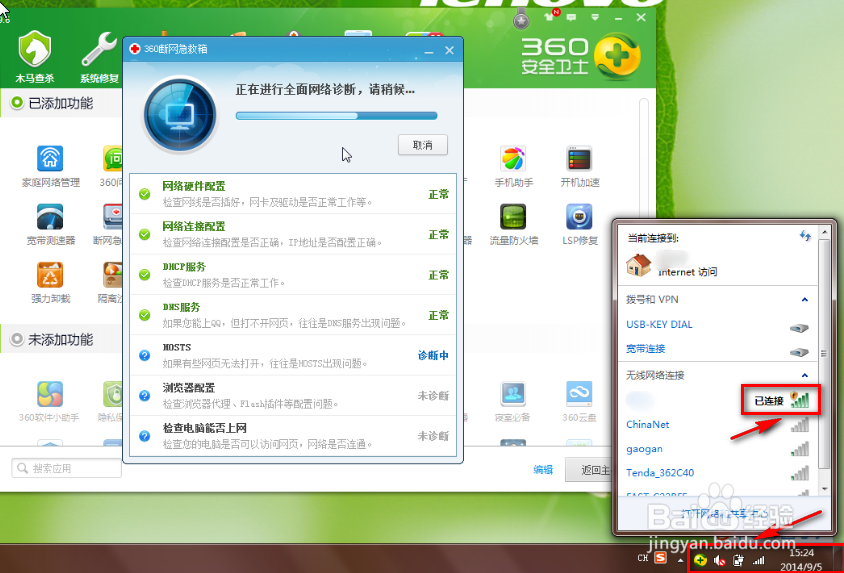Click the wireless signal tray icon

[x=758, y=560]
